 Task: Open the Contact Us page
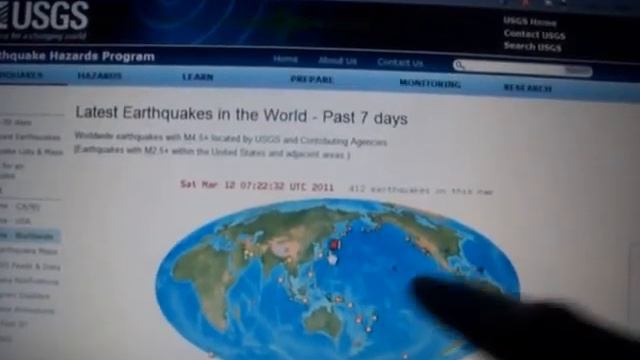point(400,62)
